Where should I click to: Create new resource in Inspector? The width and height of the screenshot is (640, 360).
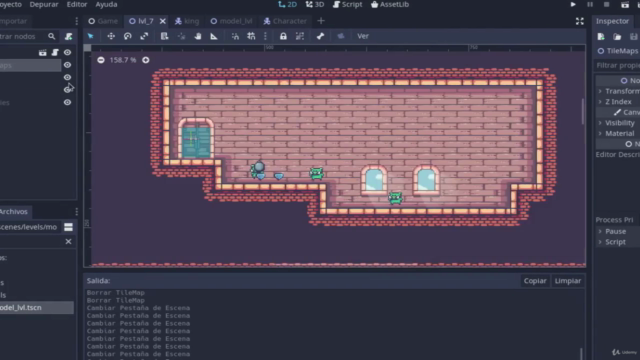tap(601, 37)
